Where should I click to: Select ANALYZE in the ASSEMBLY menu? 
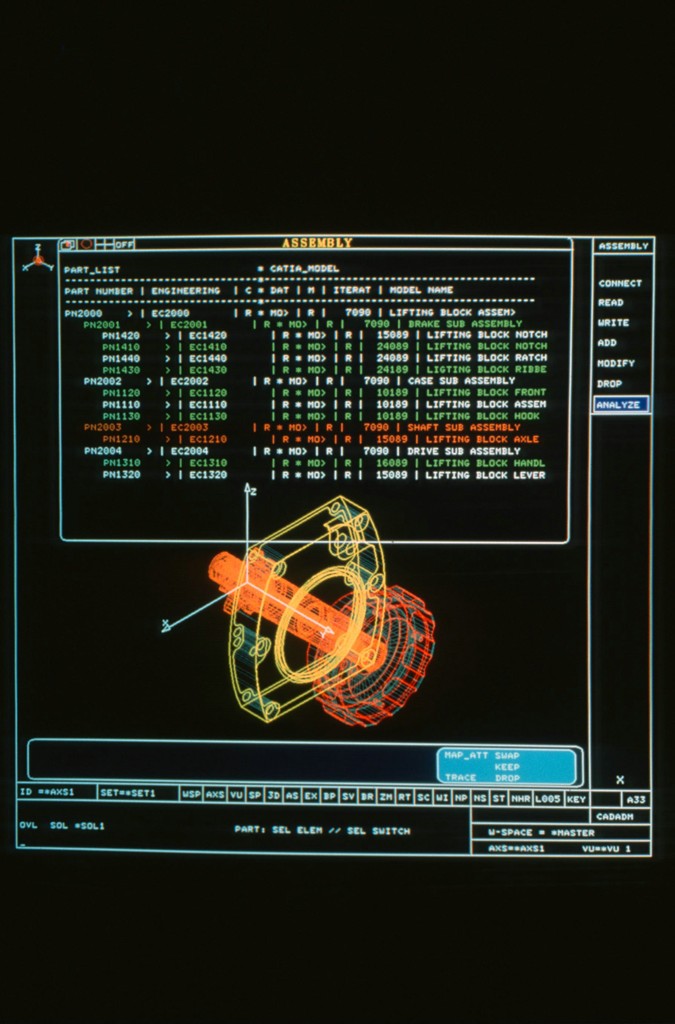[x=620, y=405]
